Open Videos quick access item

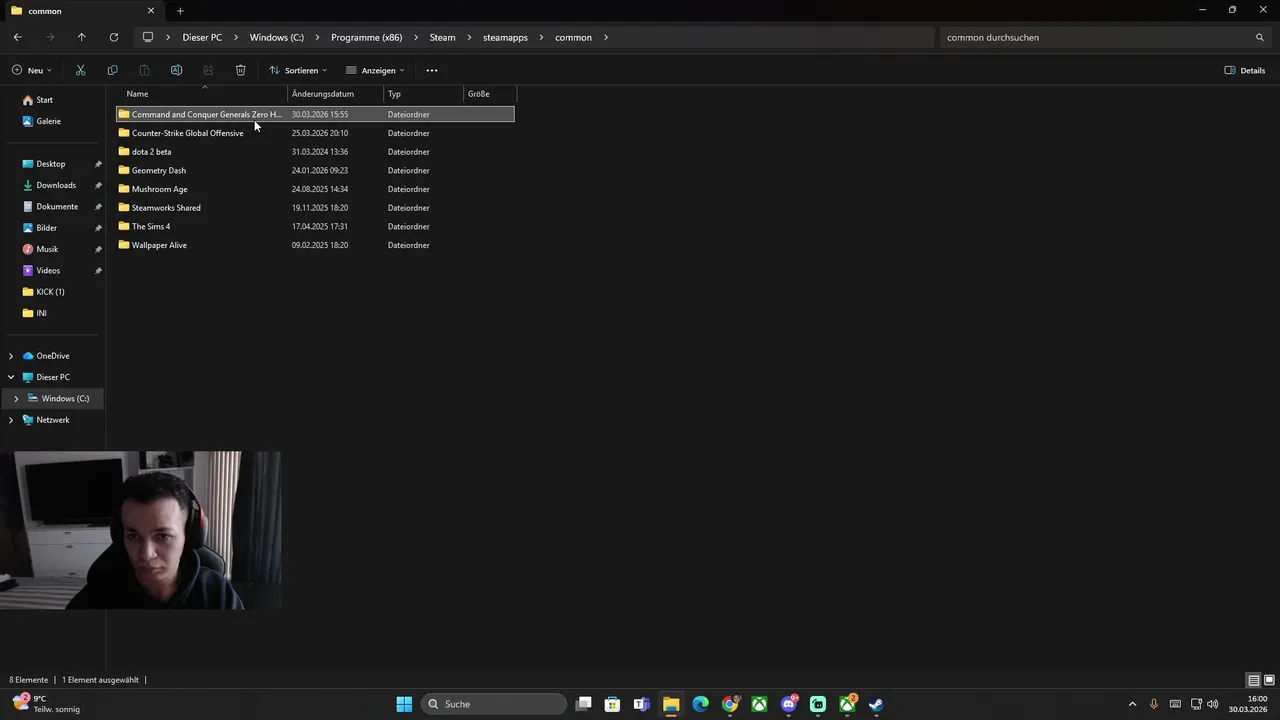48,270
